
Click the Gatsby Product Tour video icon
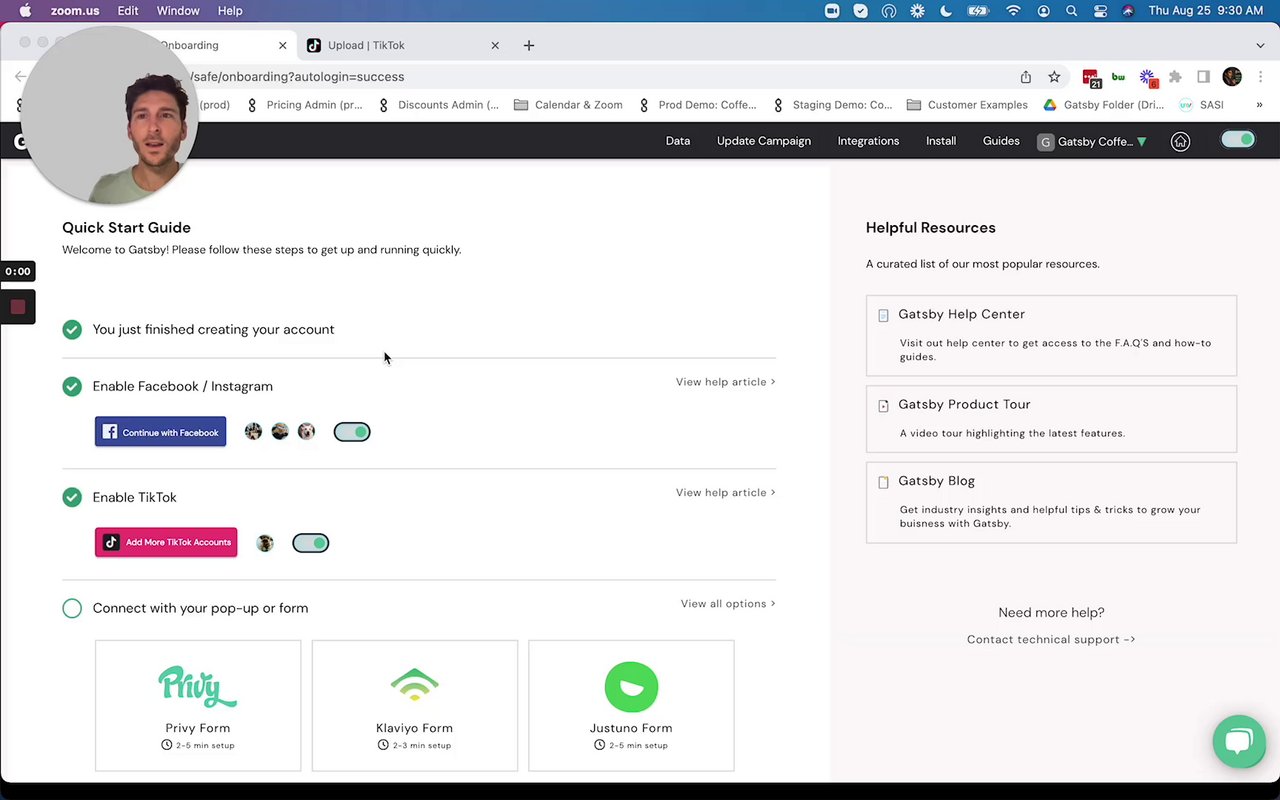[x=883, y=406]
